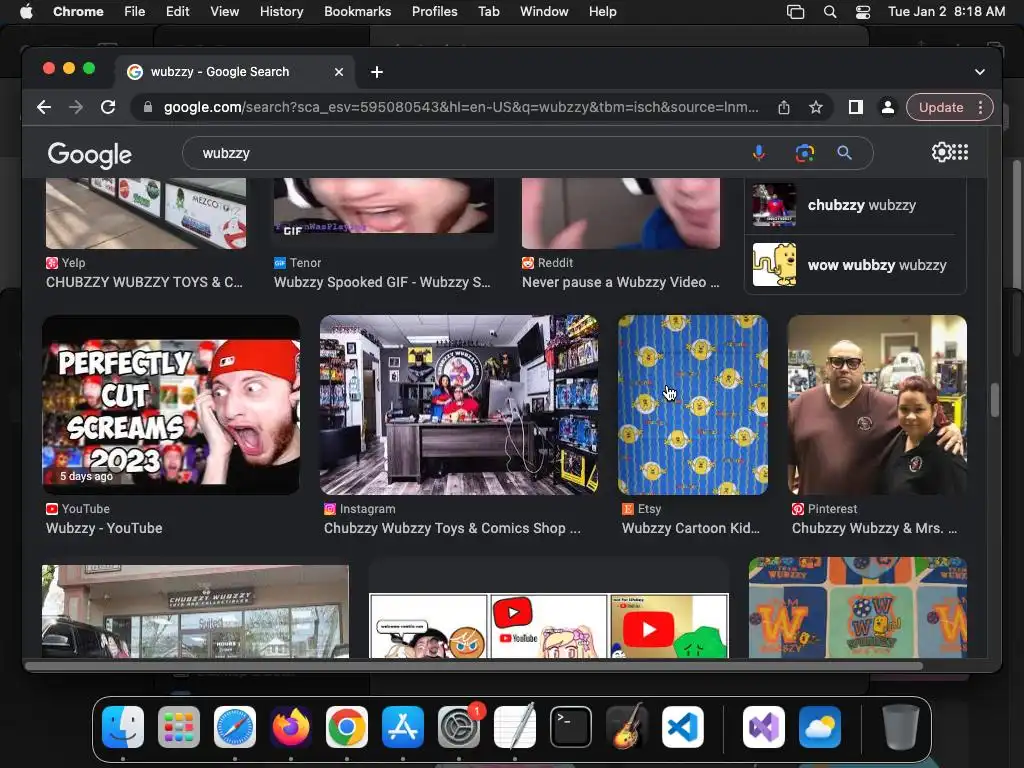Click 'Chubzzy Wubzzy Toys & Comics Shop' title
The width and height of the screenshot is (1024, 768).
coord(452,528)
